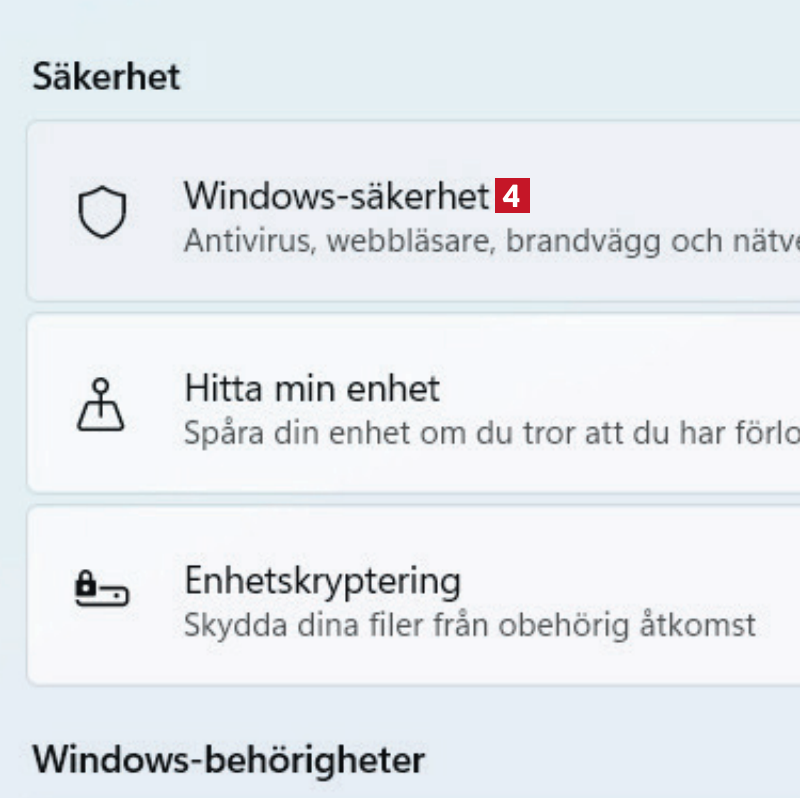Click the word 'Hitta' in the second card

(x=218, y=388)
